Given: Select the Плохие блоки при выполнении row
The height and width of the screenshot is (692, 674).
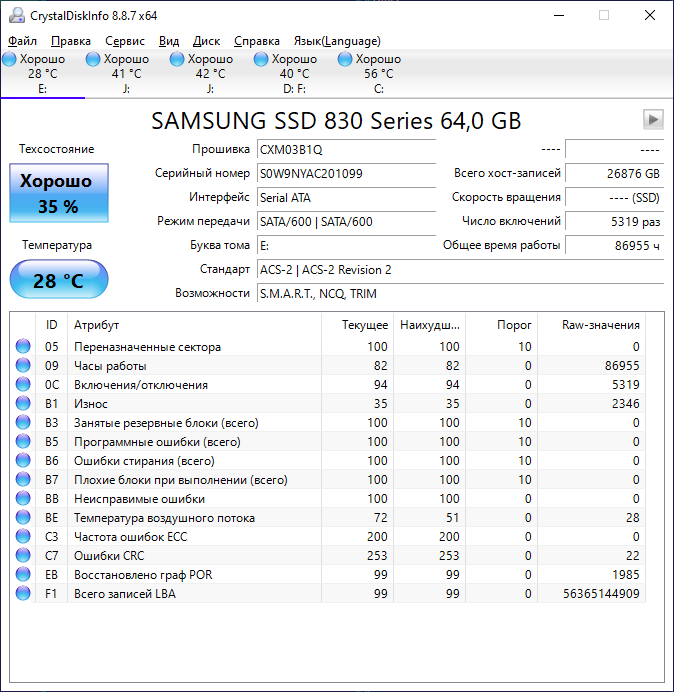Looking at the screenshot, I should [x=328, y=479].
